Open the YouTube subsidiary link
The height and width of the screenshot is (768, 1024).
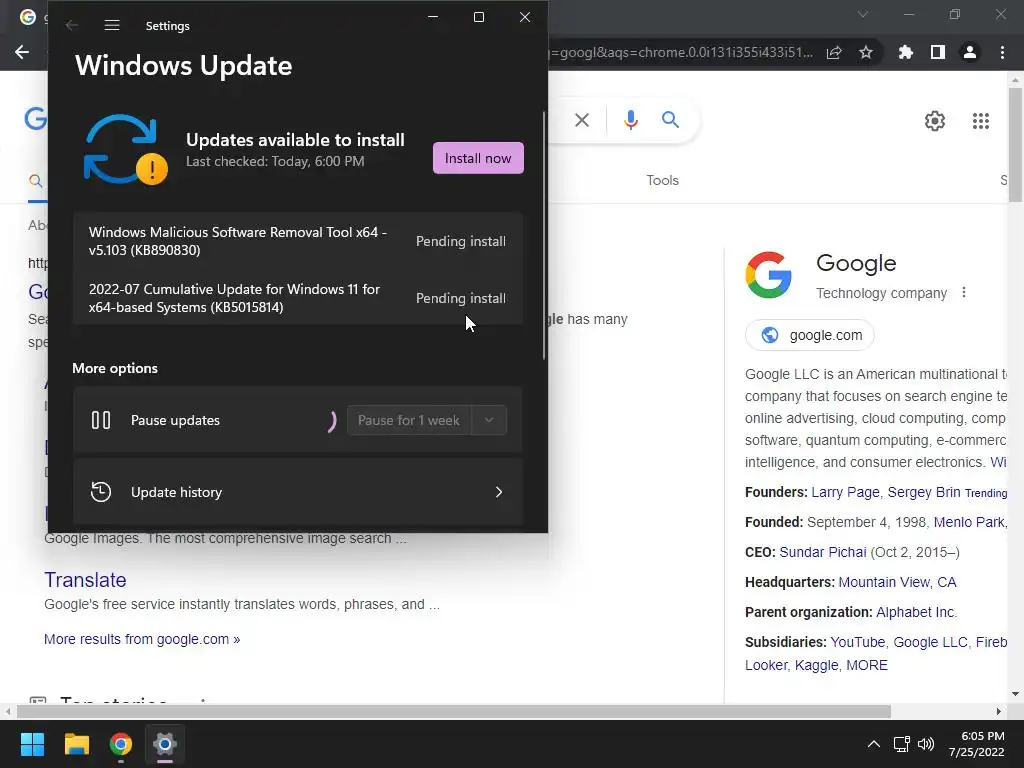pyautogui.click(x=857, y=643)
